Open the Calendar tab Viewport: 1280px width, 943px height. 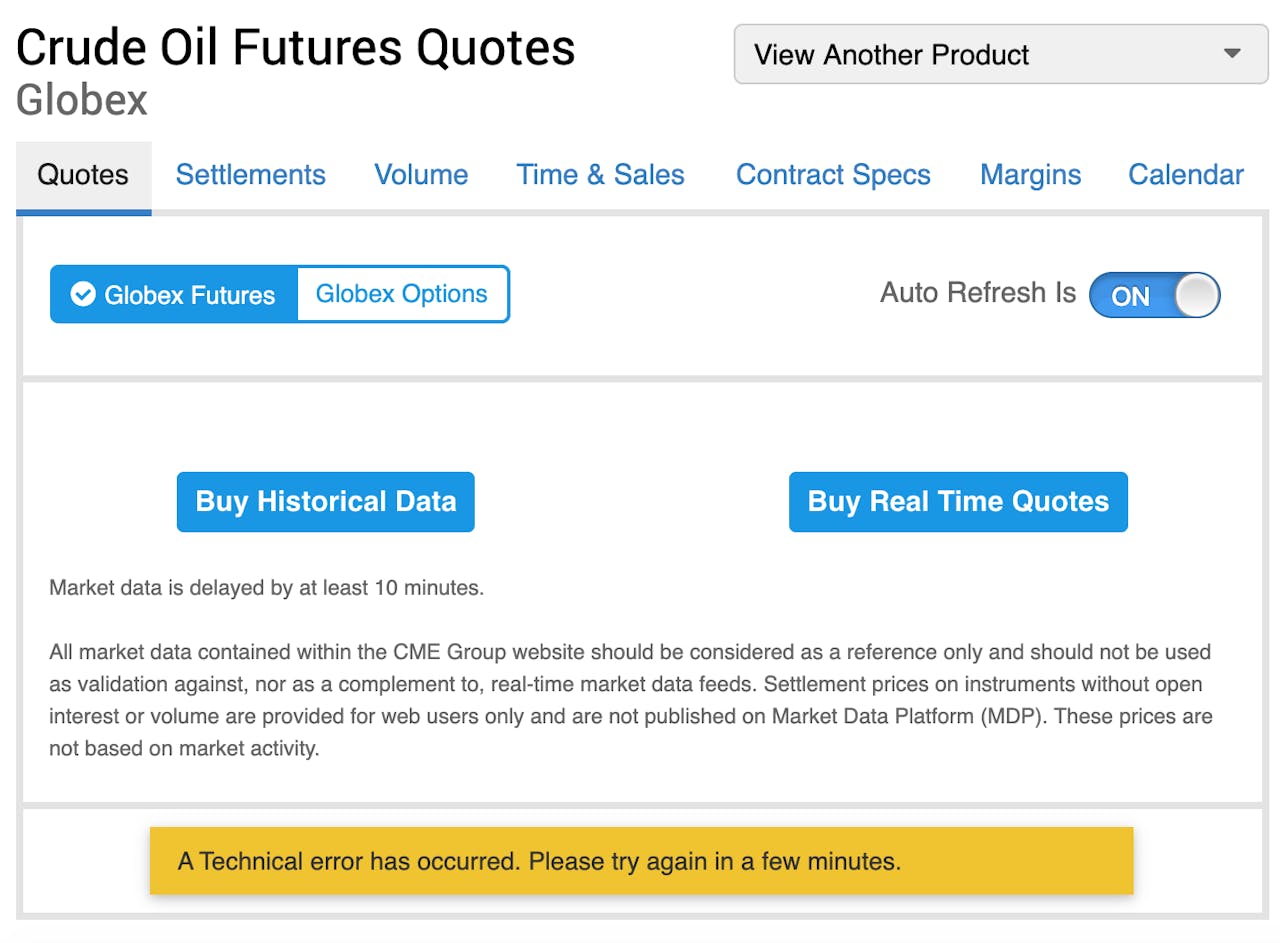coord(1186,175)
